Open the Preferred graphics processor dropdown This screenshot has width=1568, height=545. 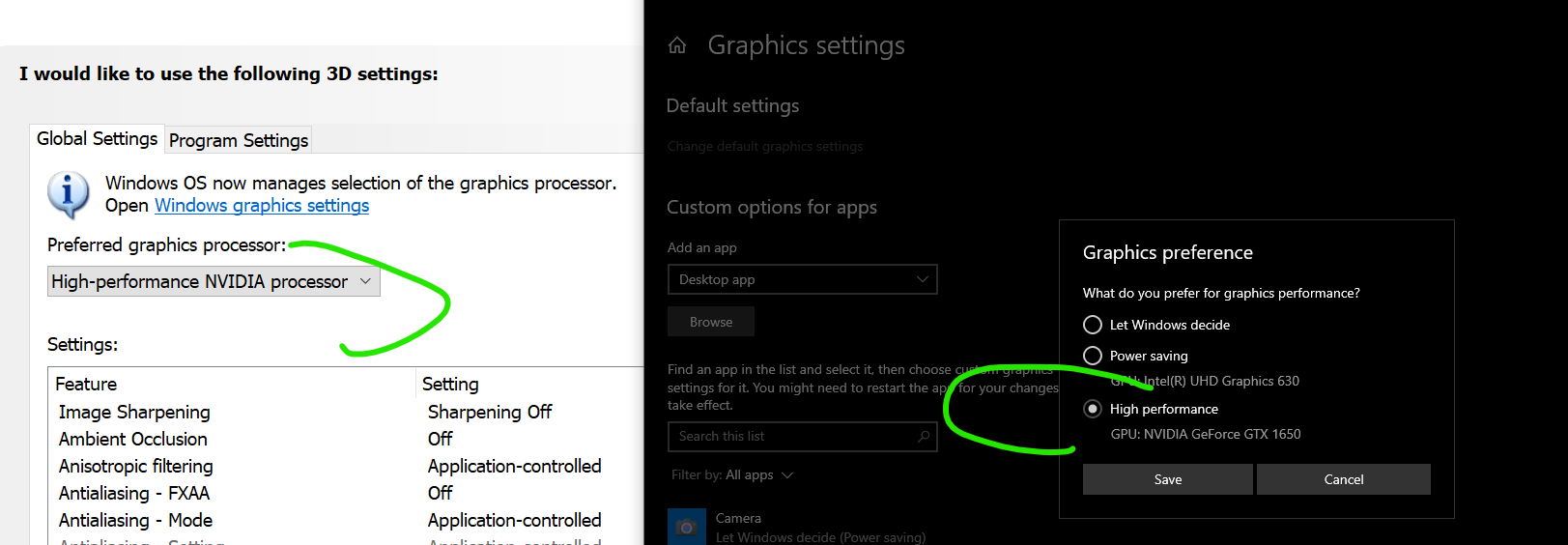point(214,281)
